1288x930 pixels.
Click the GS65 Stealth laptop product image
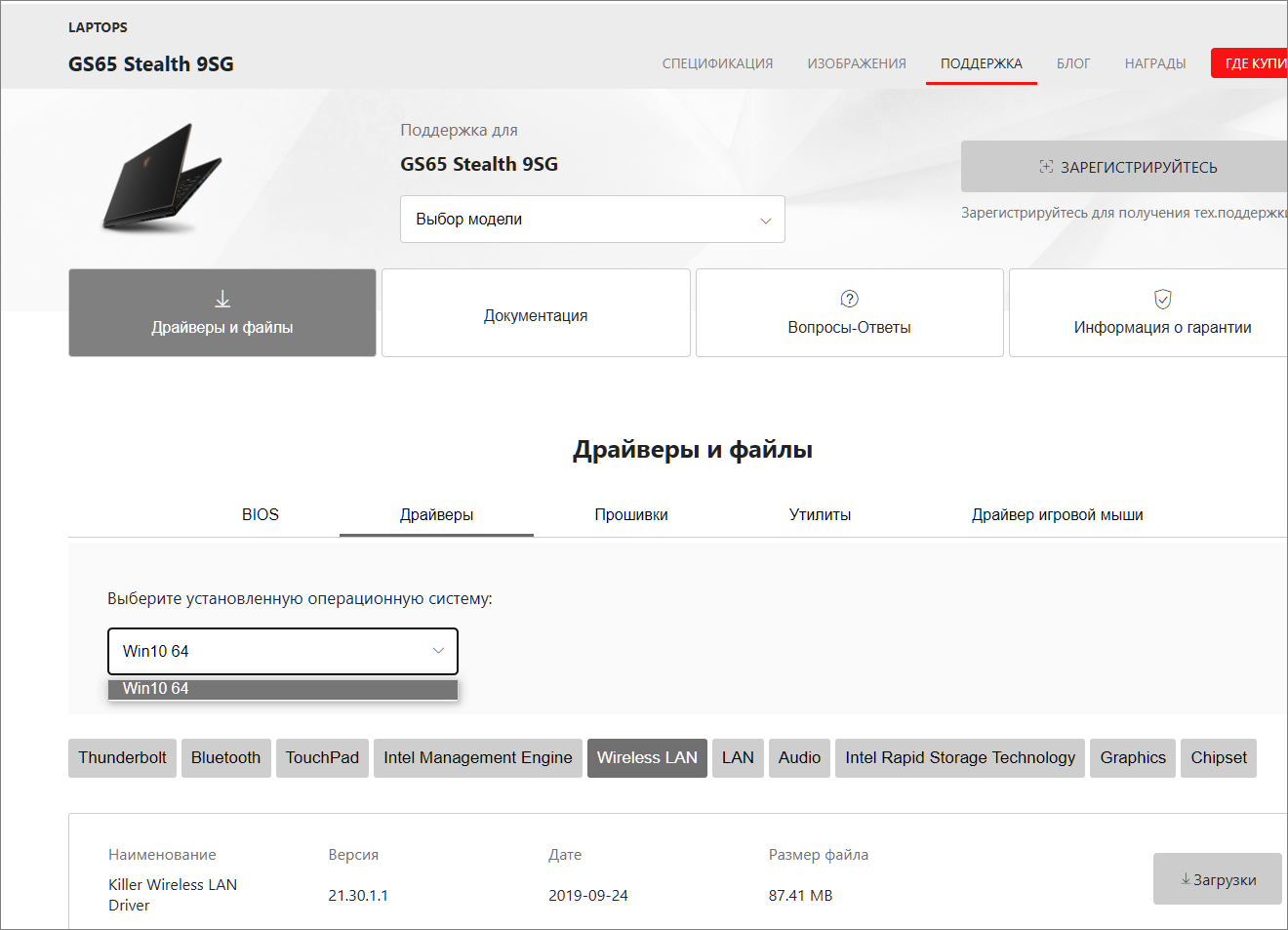pos(163,178)
